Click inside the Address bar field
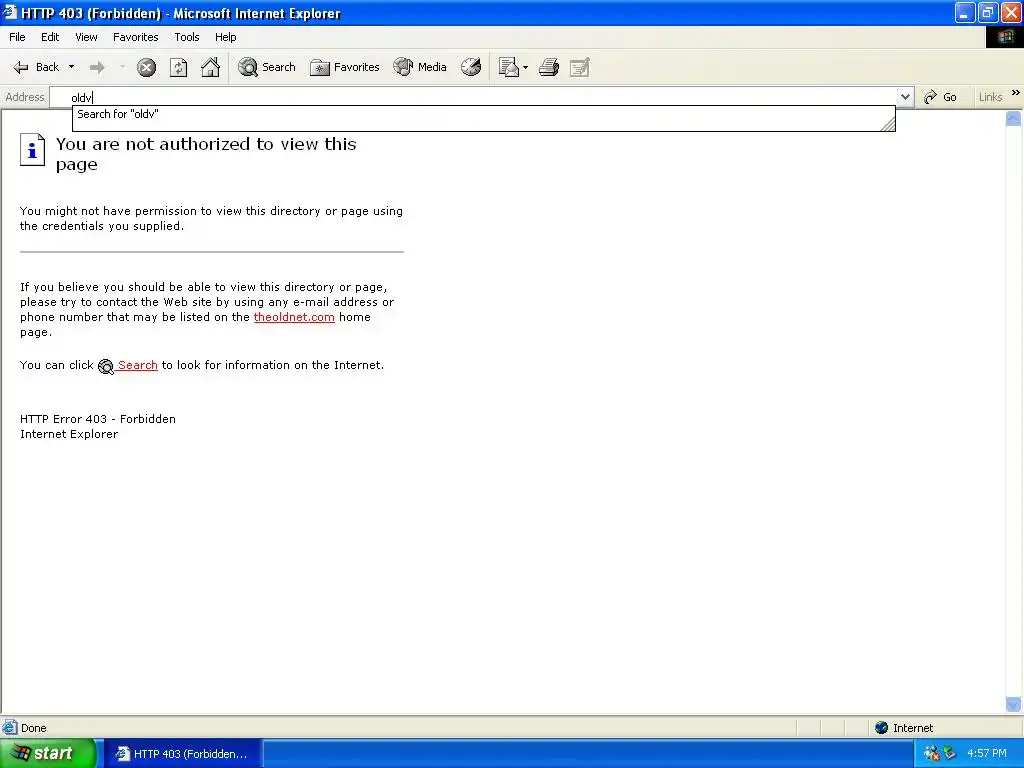Screen dimensions: 1024x768 coord(473,97)
